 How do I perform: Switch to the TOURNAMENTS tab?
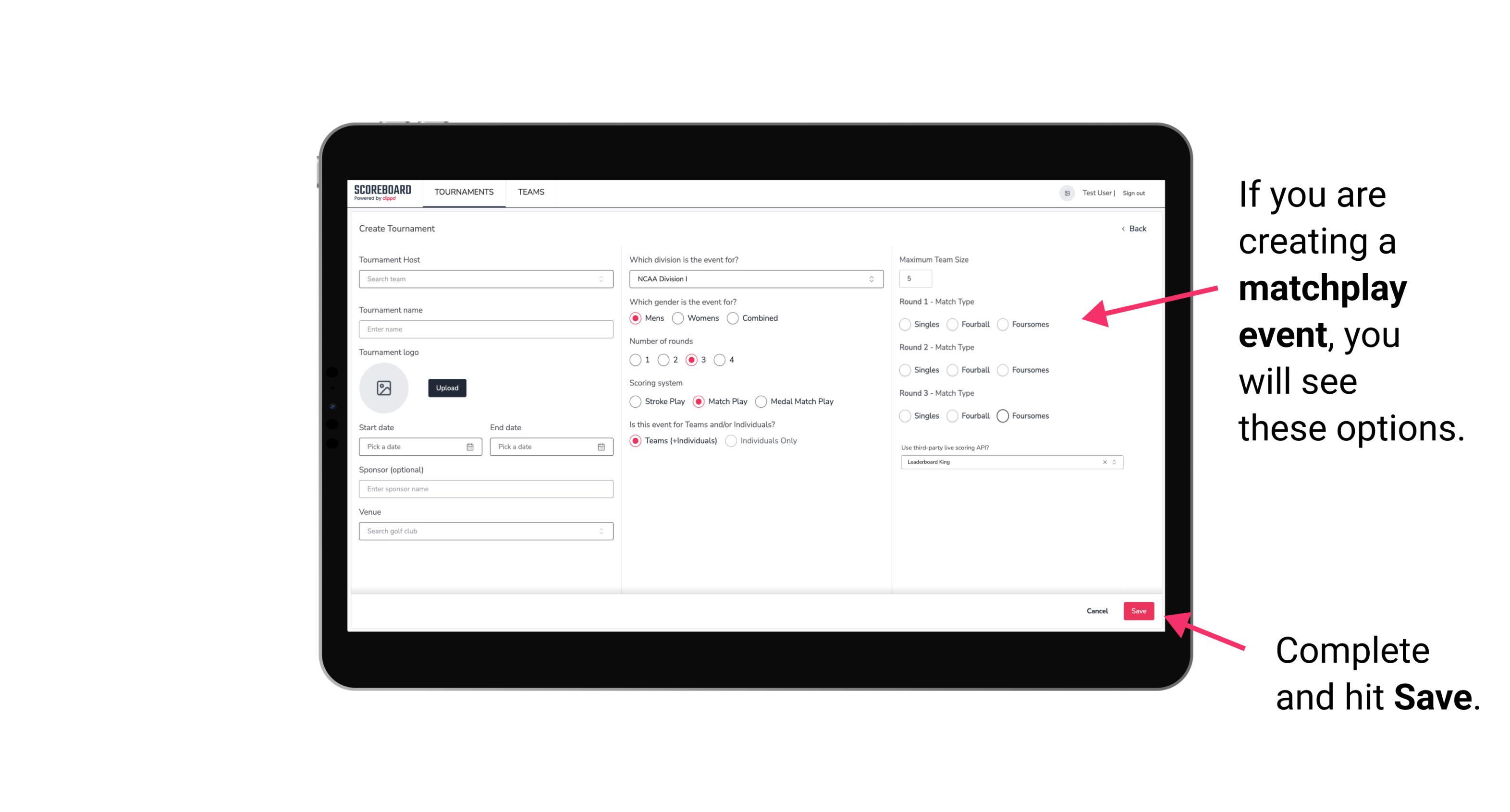pyautogui.click(x=463, y=192)
